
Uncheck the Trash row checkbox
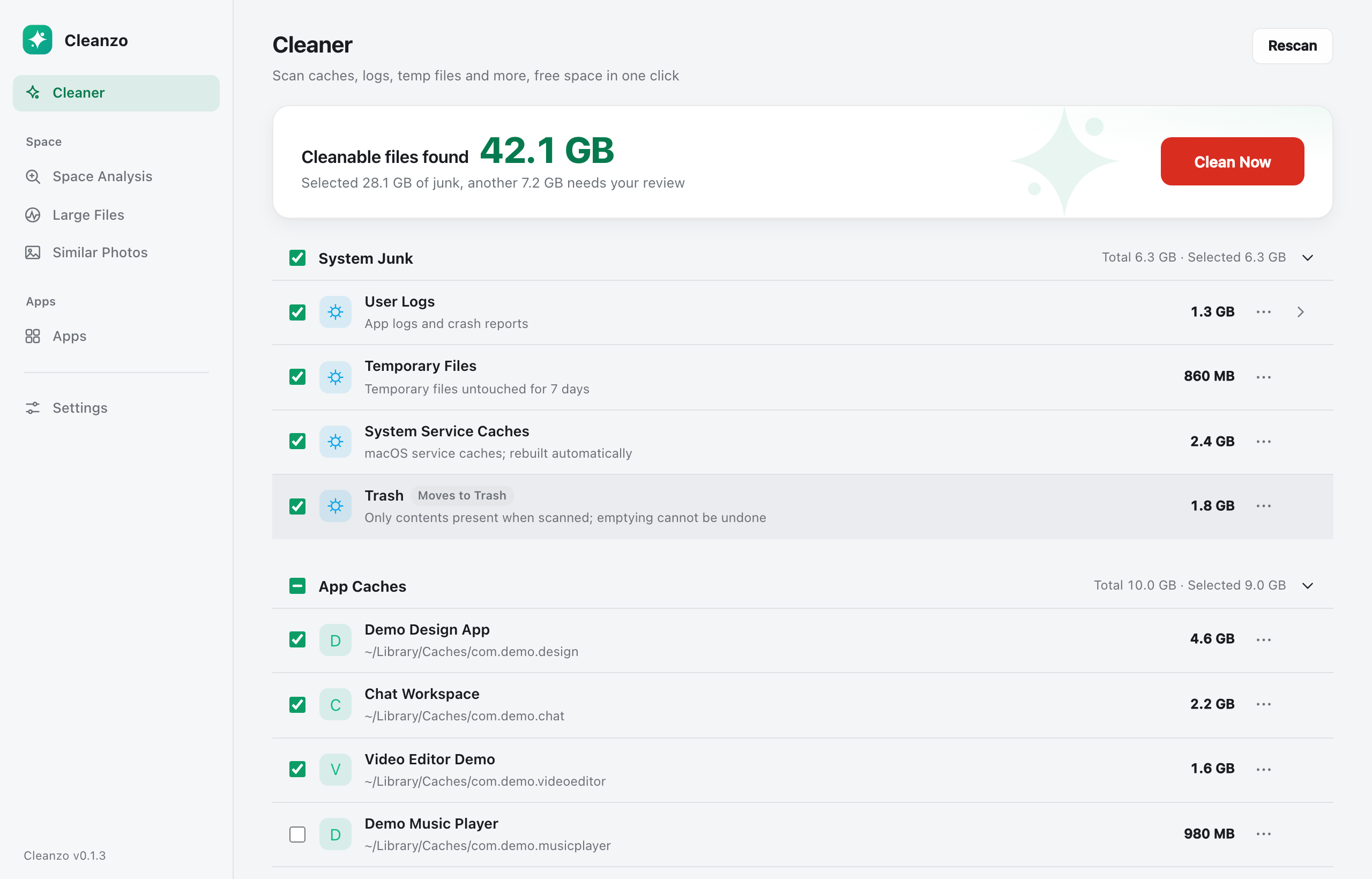point(297,506)
